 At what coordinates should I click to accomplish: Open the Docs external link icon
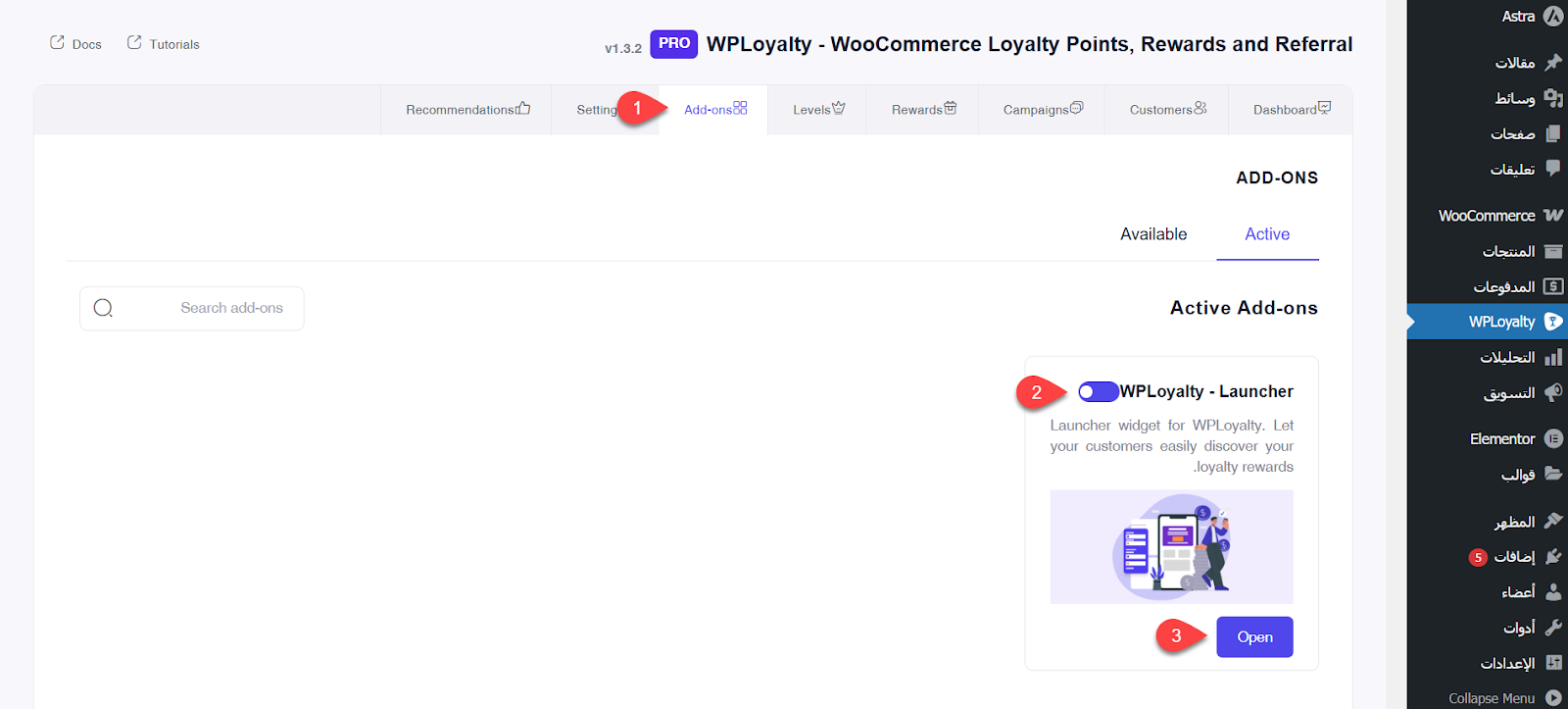(x=58, y=42)
